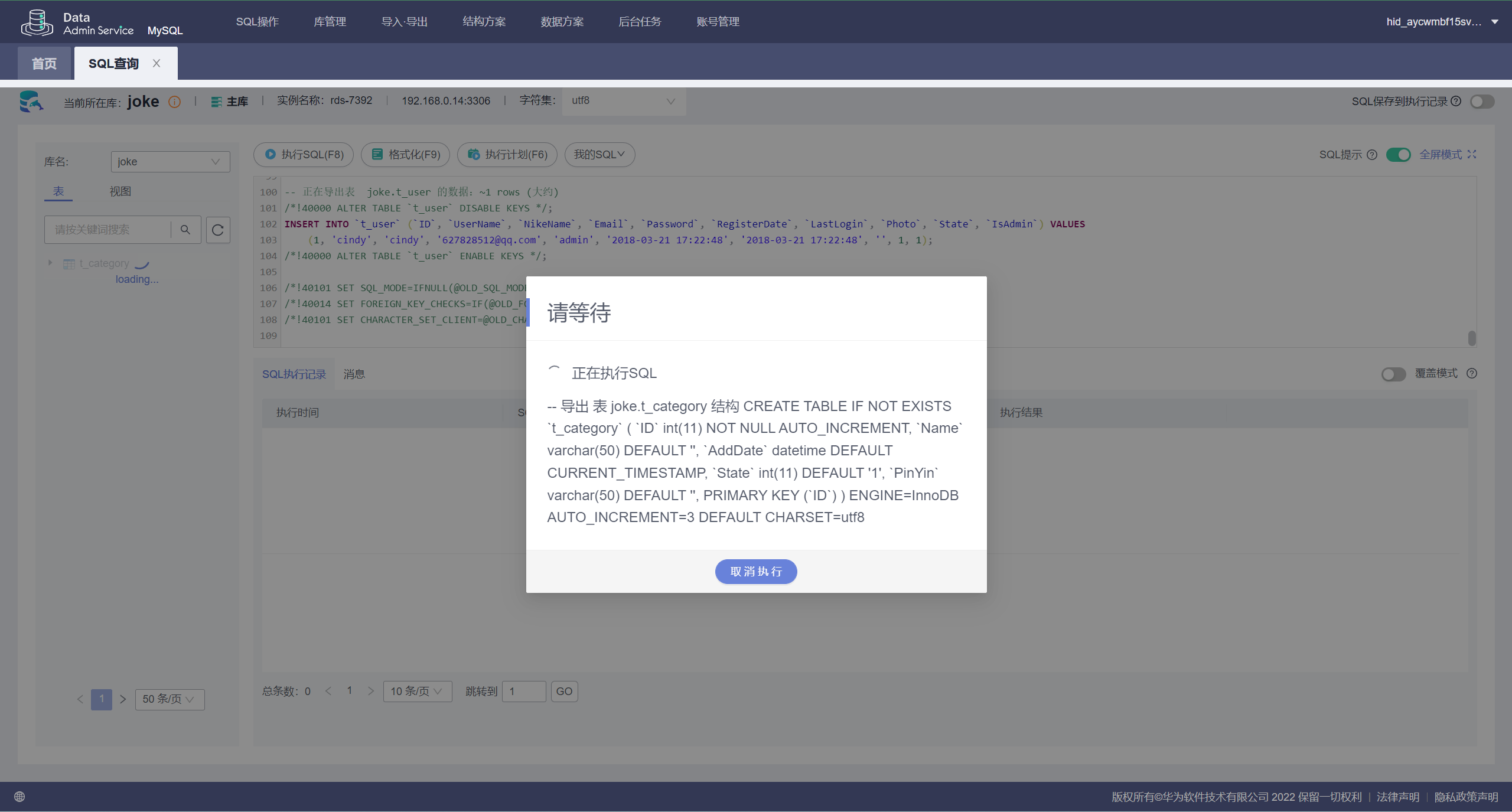Click the help icon next to SQL保存到执行记录
The width and height of the screenshot is (1512, 812).
pyautogui.click(x=1456, y=101)
